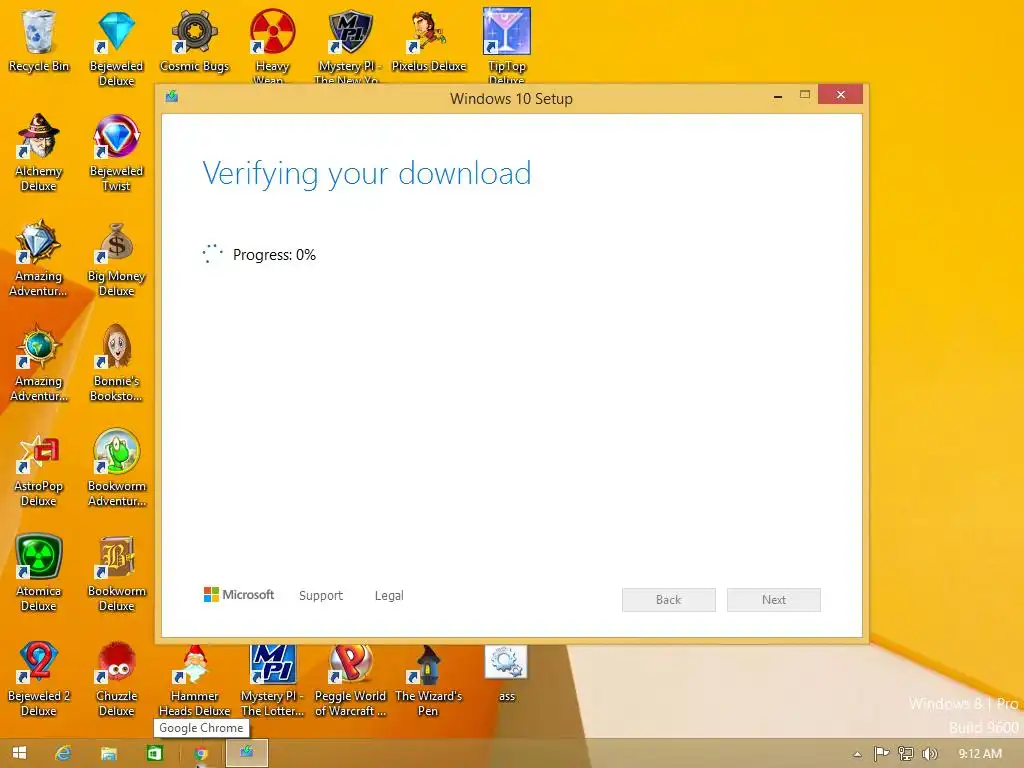Select the Bookworm Adventures desktop shortcut
Image resolution: width=1024 pixels, height=768 pixels.
116,468
